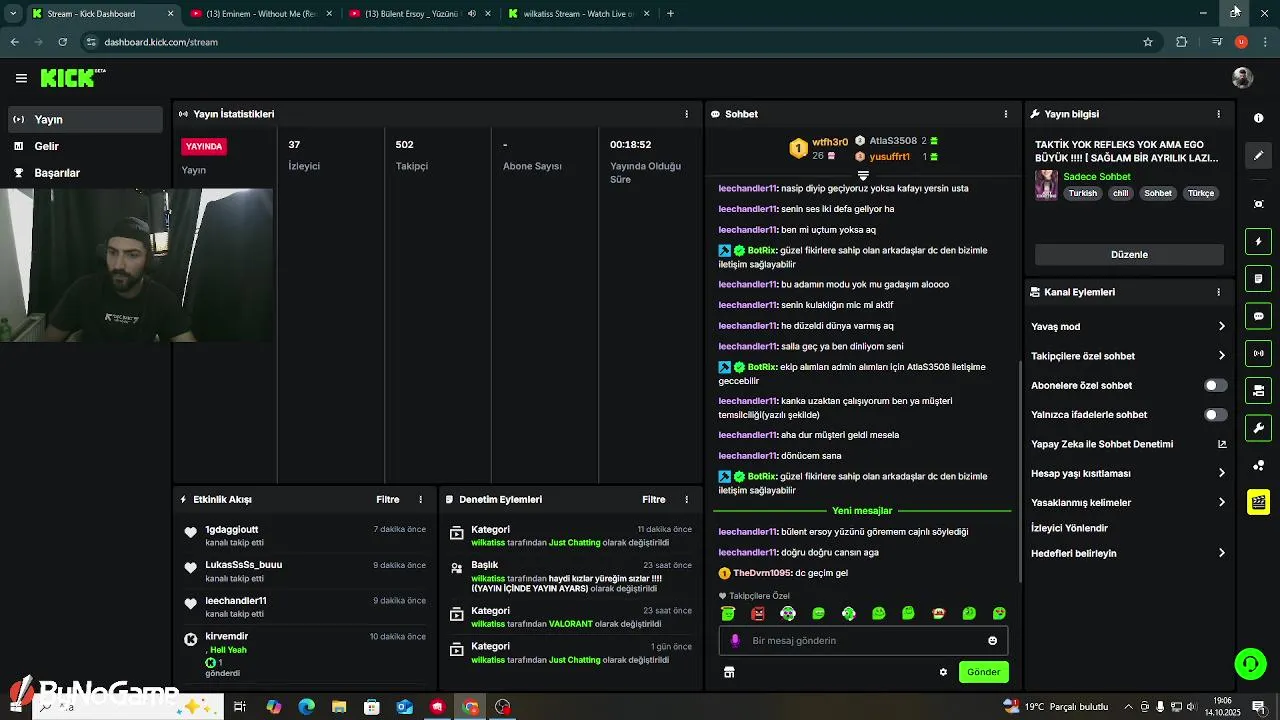1280x720 pixels.
Task: Open chat settings gear icon
Action: (x=943, y=672)
